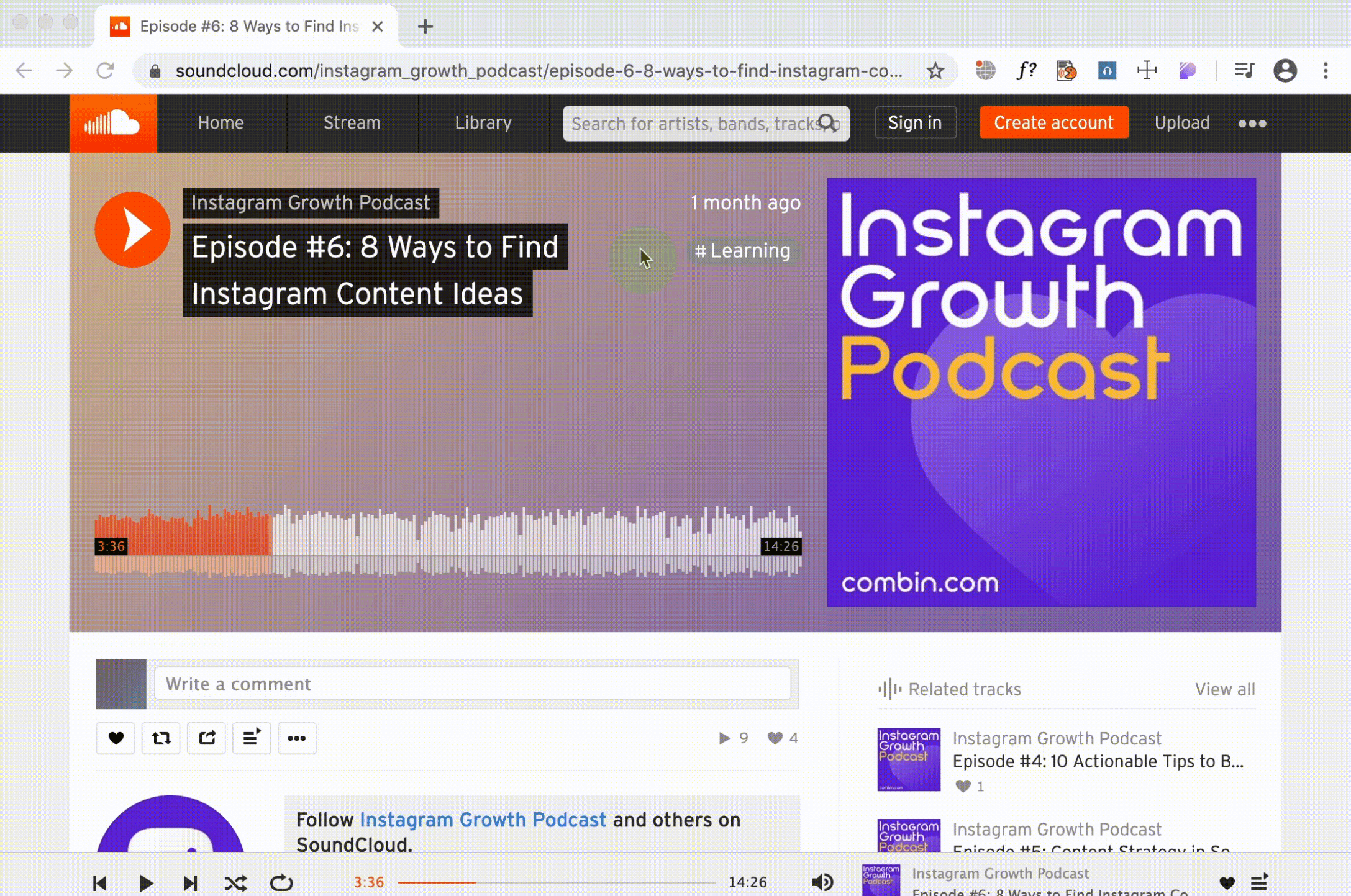Click the more options (...) icon below track
The width and height of the screenshot is (1351, 896).
pos(298,738)
